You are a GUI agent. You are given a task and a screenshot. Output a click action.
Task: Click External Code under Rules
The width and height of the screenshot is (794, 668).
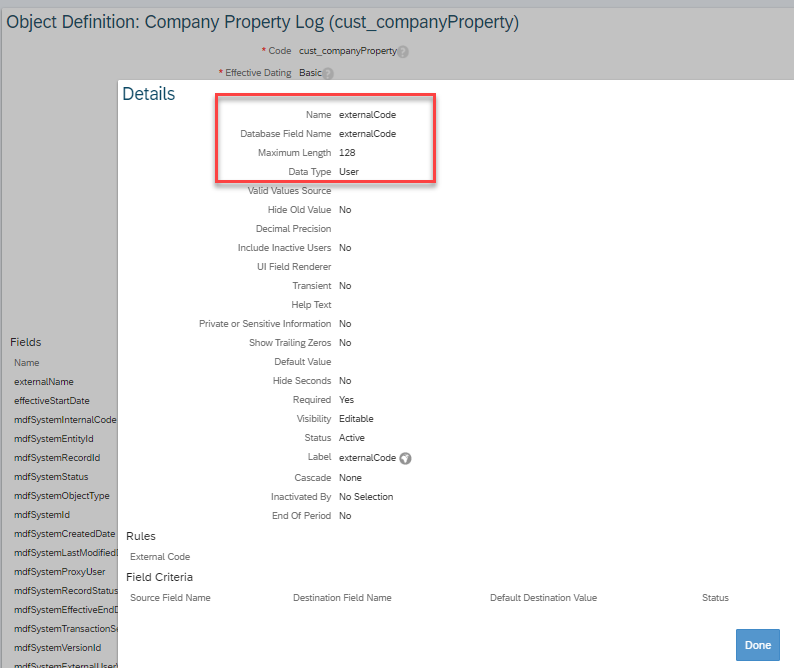[160, 557]
